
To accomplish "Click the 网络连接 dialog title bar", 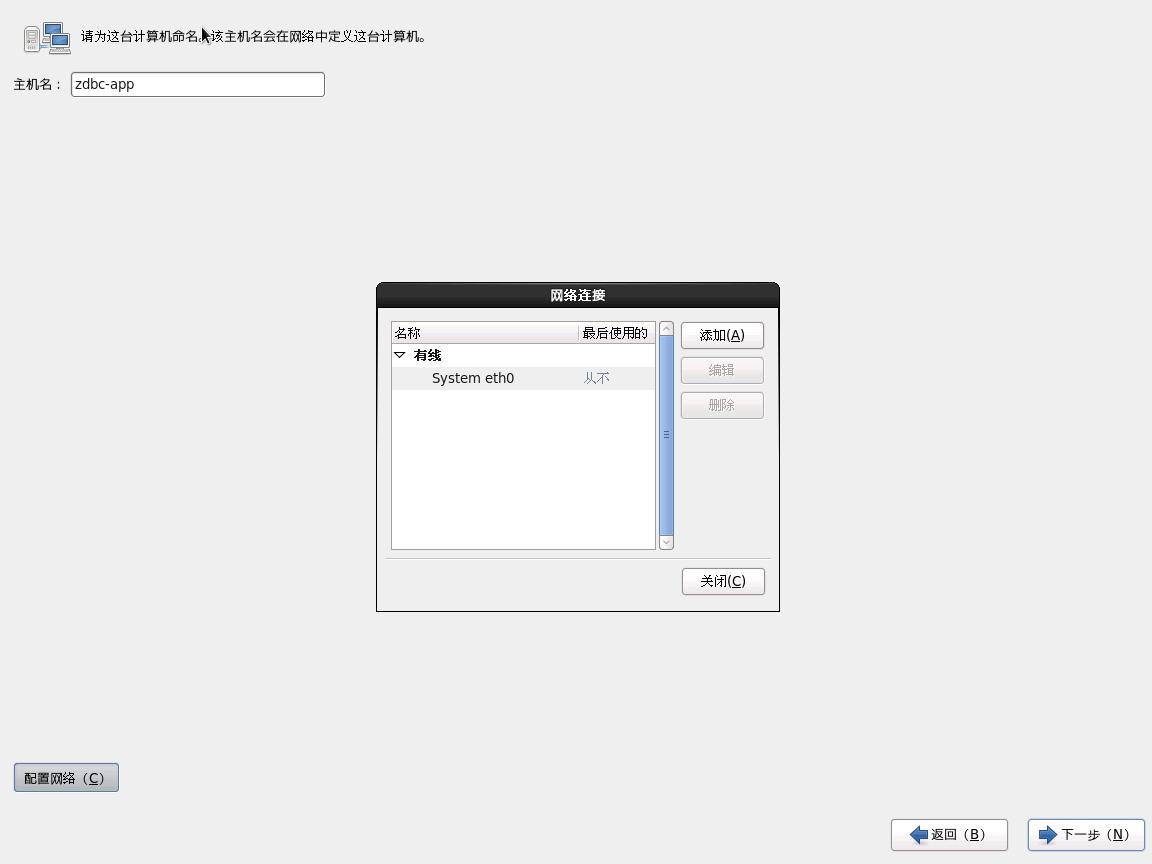I will click(x=577, y=295).
